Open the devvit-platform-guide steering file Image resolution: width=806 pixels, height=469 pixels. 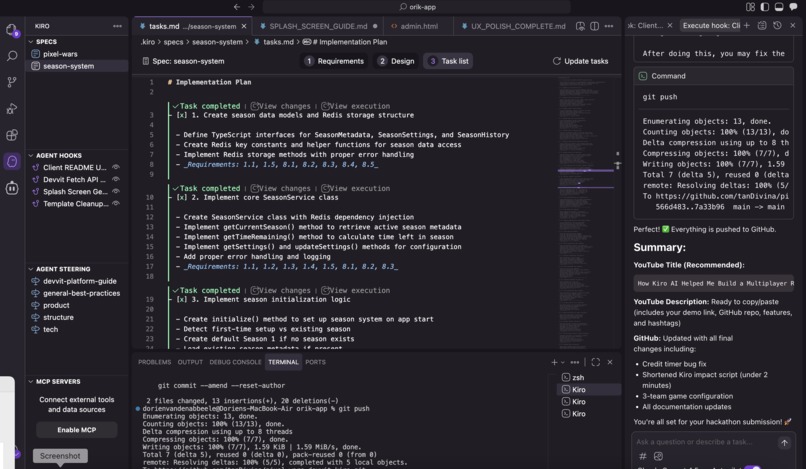pos(79,281)
